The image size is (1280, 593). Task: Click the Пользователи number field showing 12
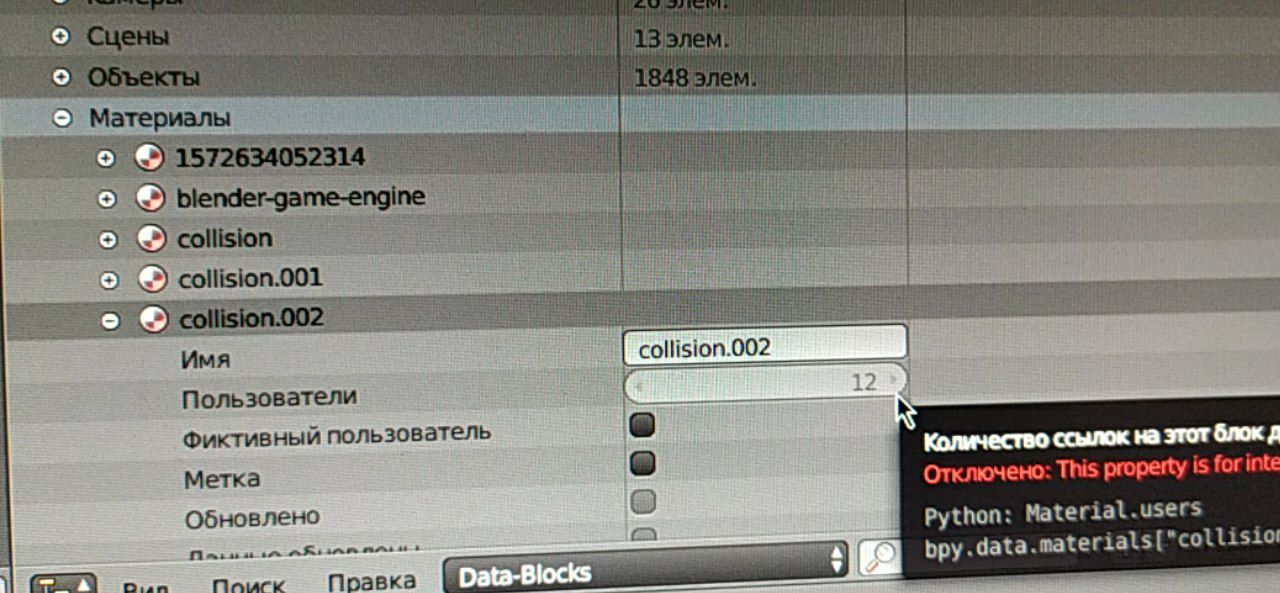click(765, 382)
